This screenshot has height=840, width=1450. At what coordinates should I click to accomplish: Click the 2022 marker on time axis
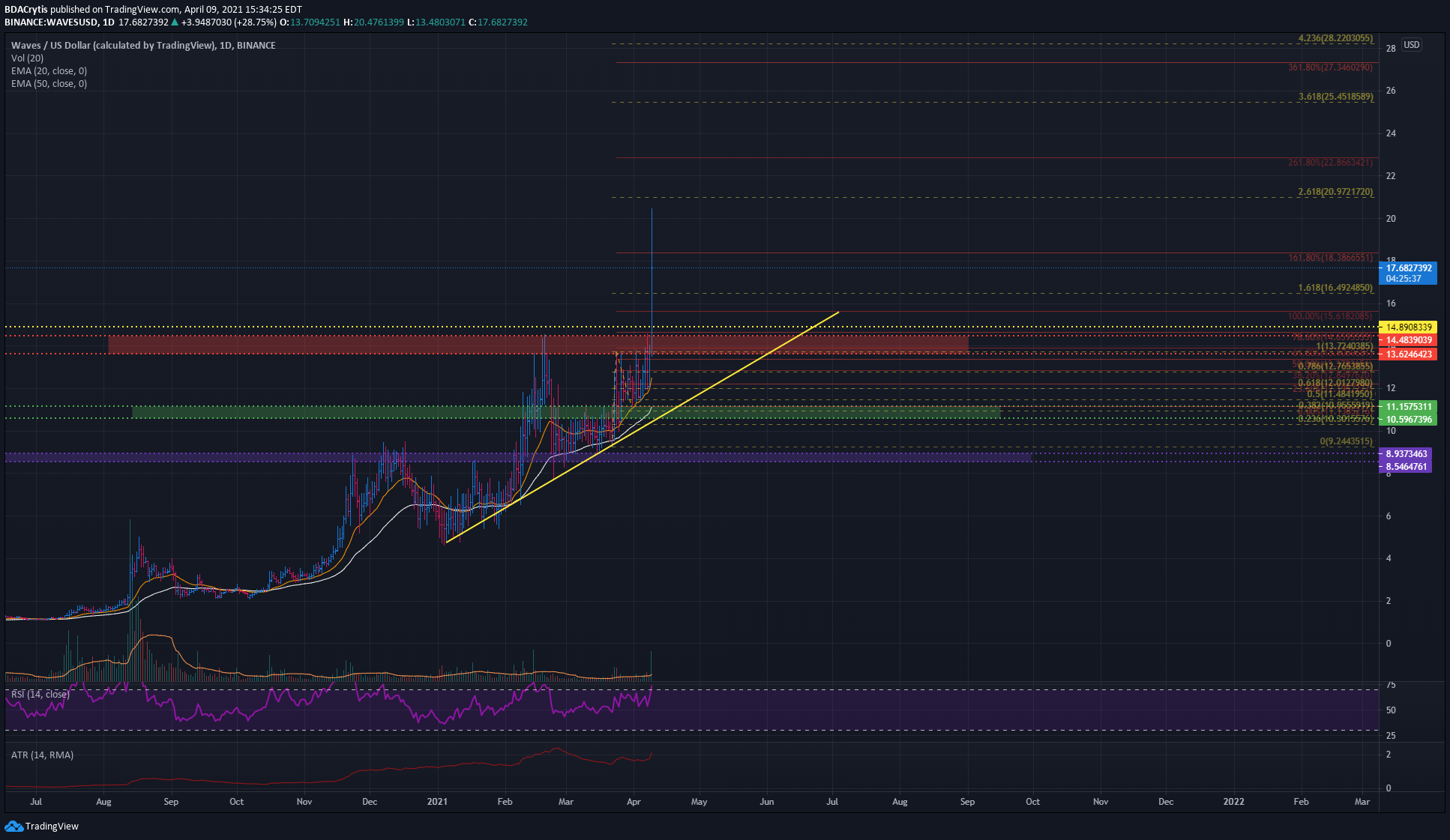[1233, 802]
